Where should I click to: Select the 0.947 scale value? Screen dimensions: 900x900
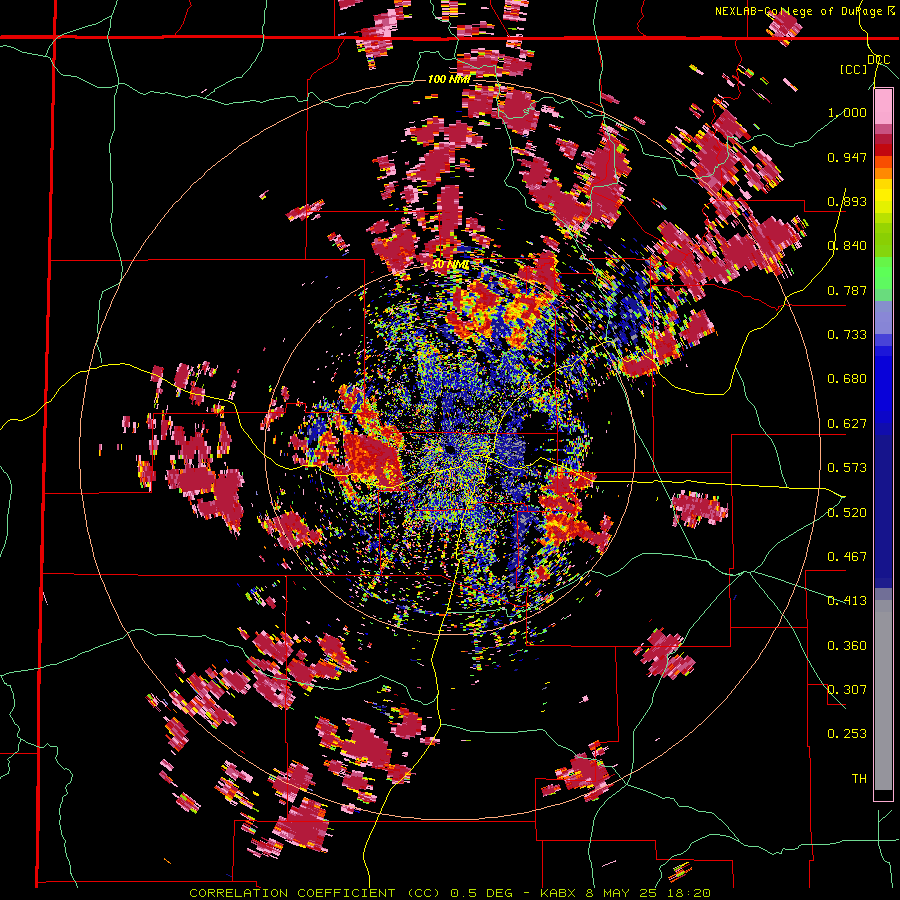click(847, 157)
